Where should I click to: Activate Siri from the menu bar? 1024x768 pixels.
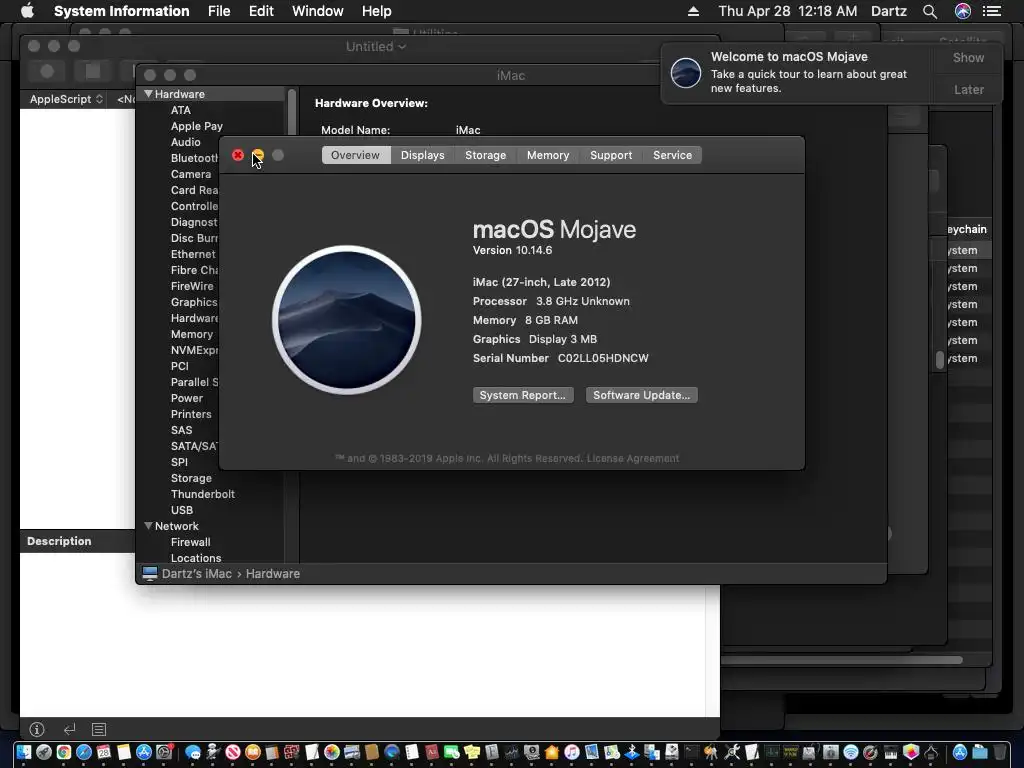(x=962, y=11)
